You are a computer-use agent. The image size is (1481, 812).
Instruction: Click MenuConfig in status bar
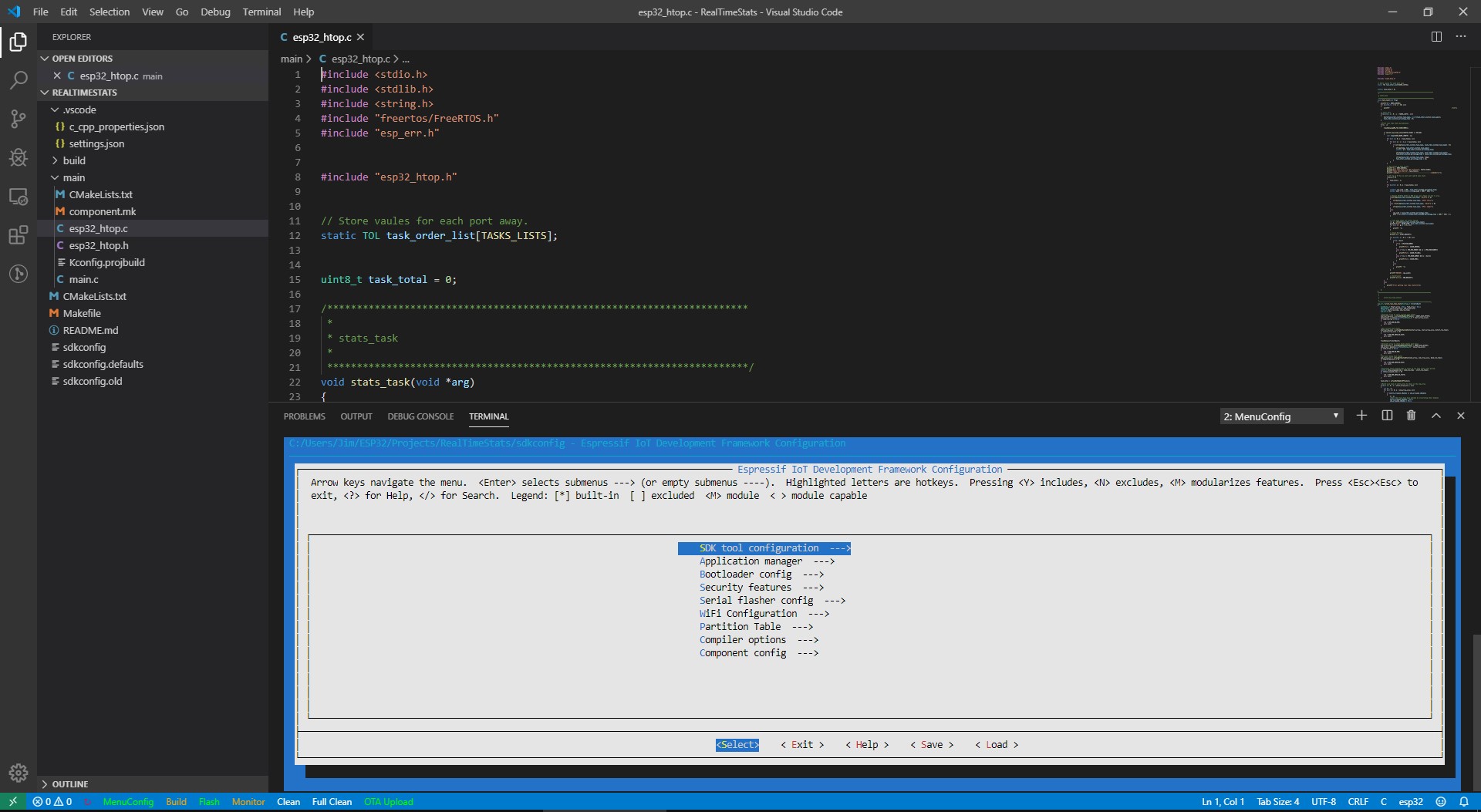[128, 802]
